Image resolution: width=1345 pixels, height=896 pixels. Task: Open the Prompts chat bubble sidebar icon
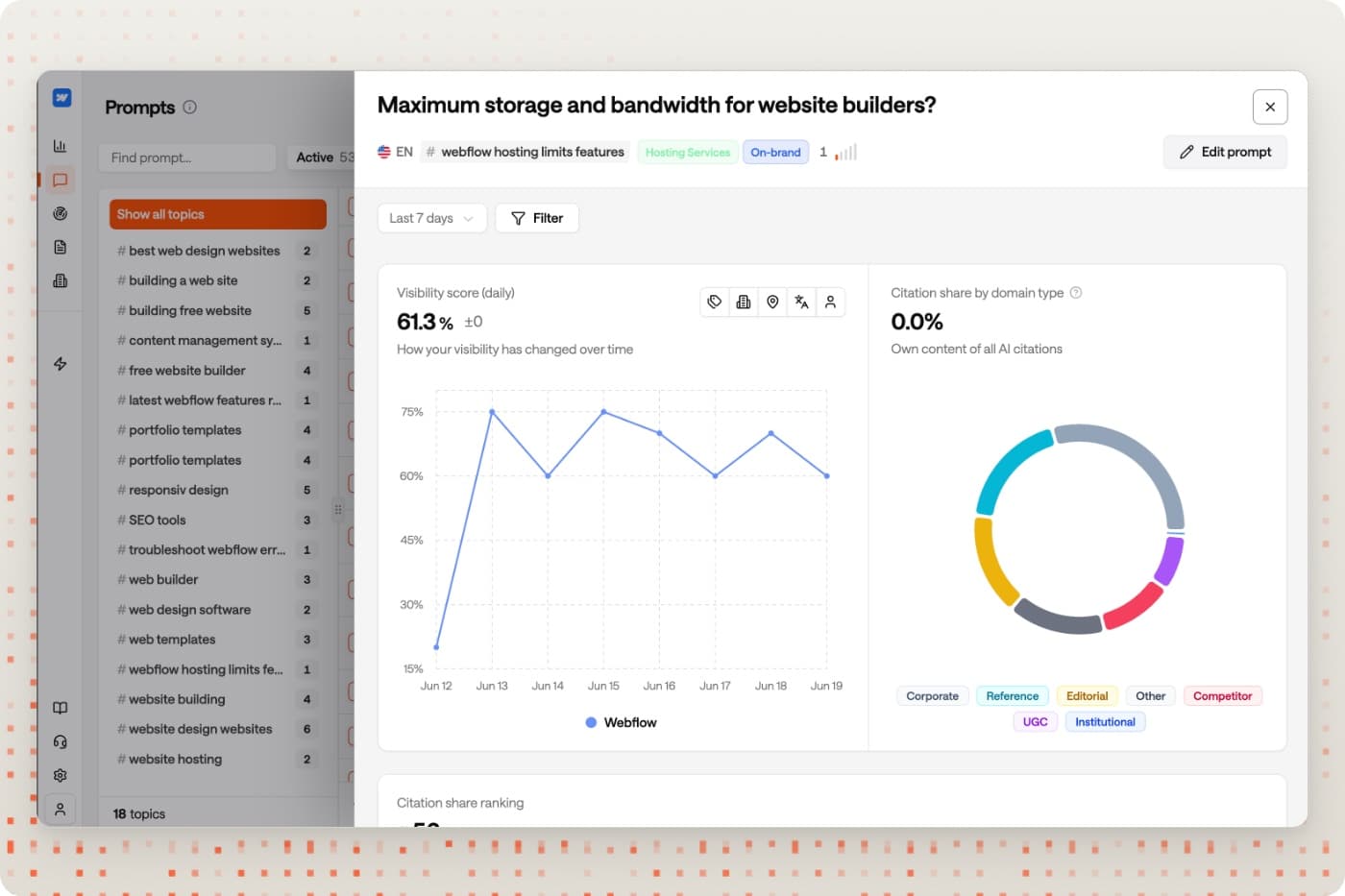point(60,180)
